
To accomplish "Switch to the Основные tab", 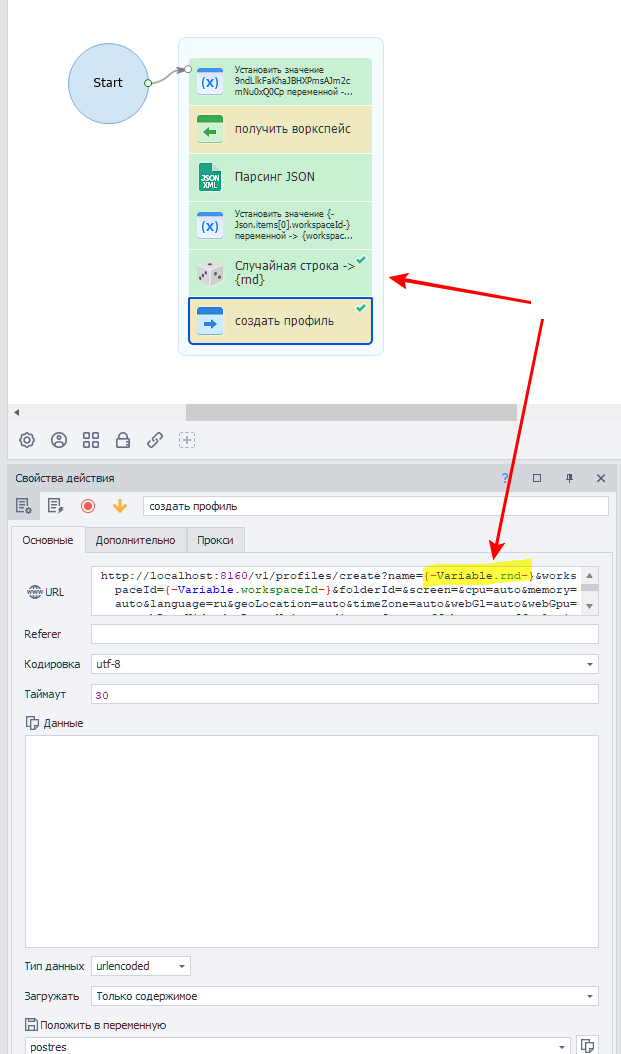I will click(x=48, y=540).
